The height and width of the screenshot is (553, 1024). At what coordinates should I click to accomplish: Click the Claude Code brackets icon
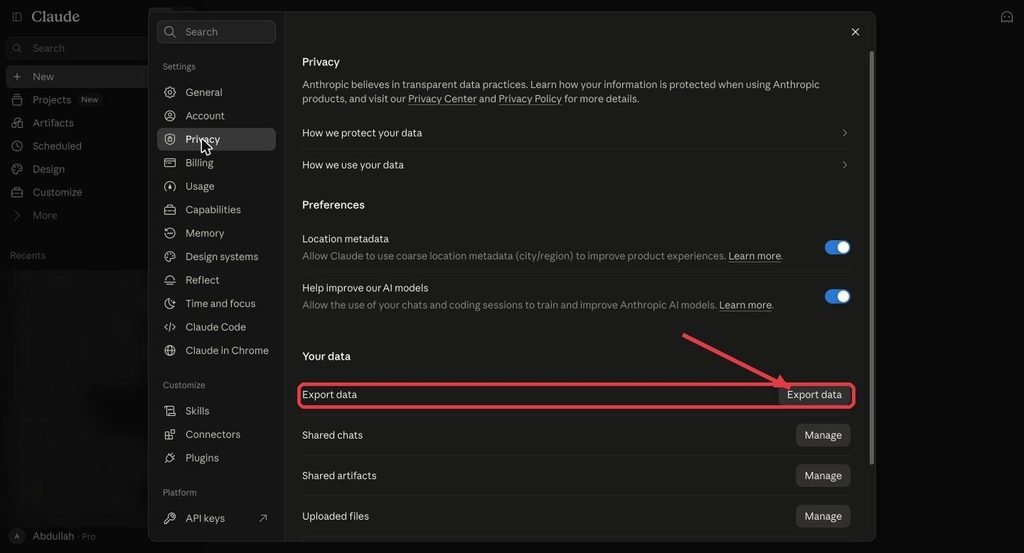point(170,327)
